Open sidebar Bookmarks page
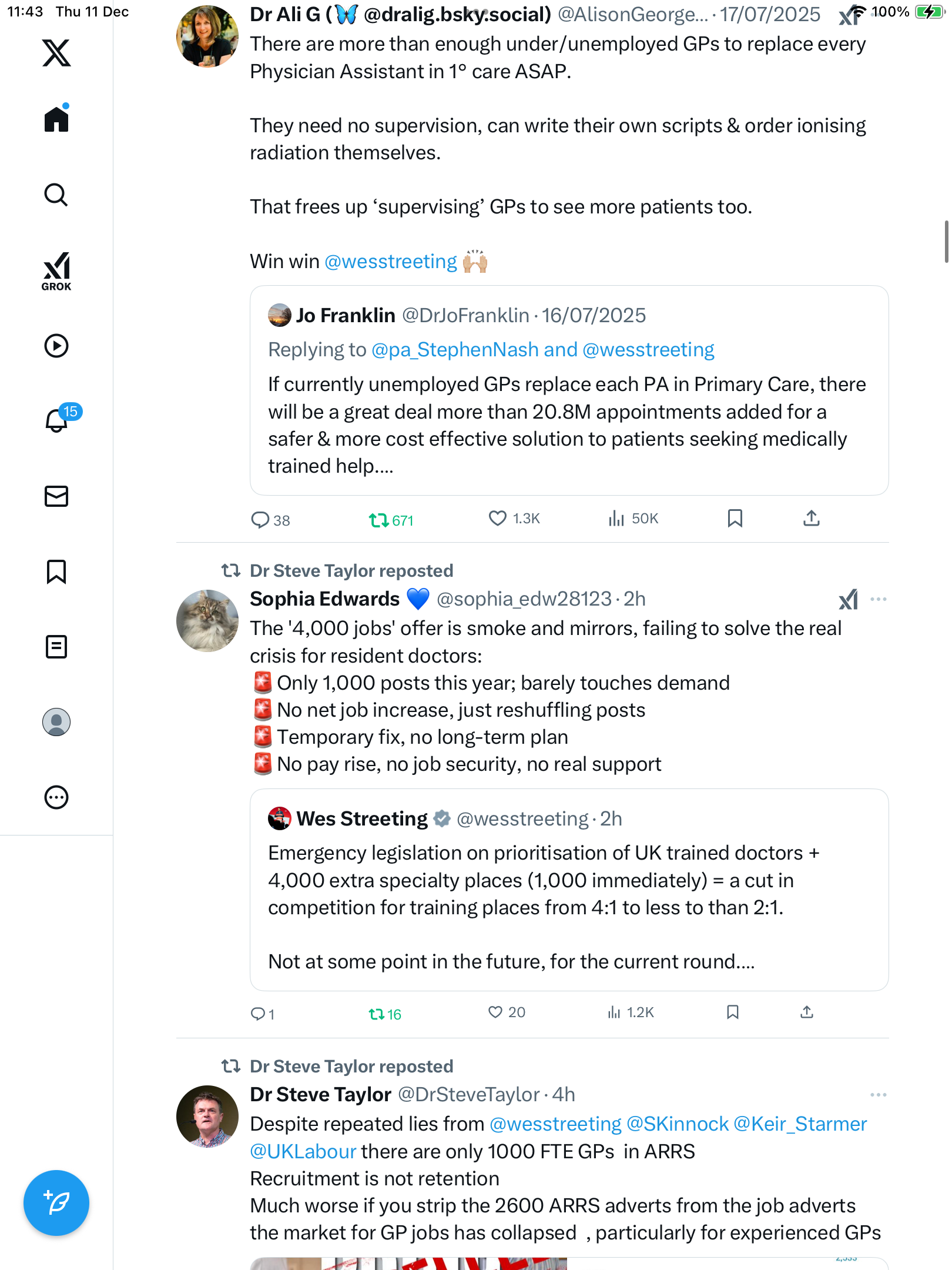The image size is (952, 1270). [x=56, y=571]
